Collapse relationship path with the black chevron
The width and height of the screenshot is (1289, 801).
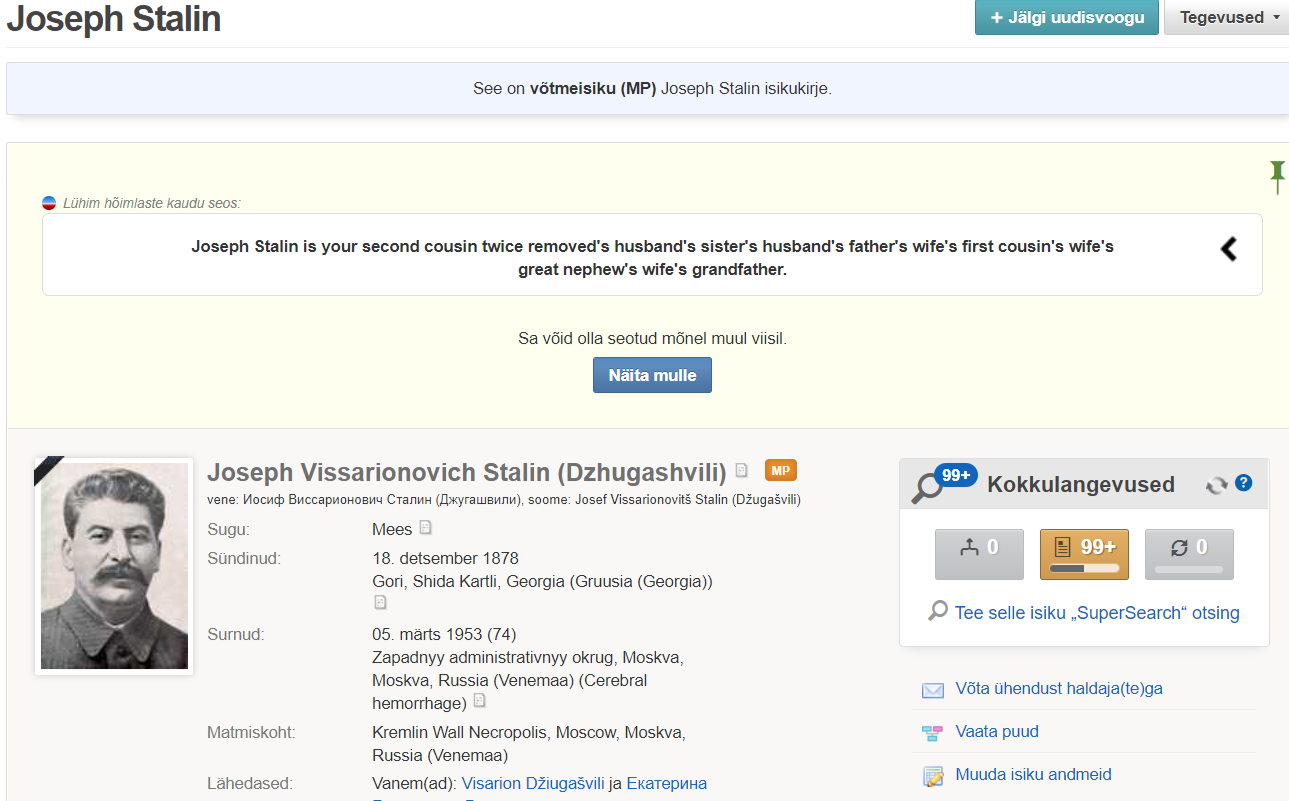(x=1229, y=249)
